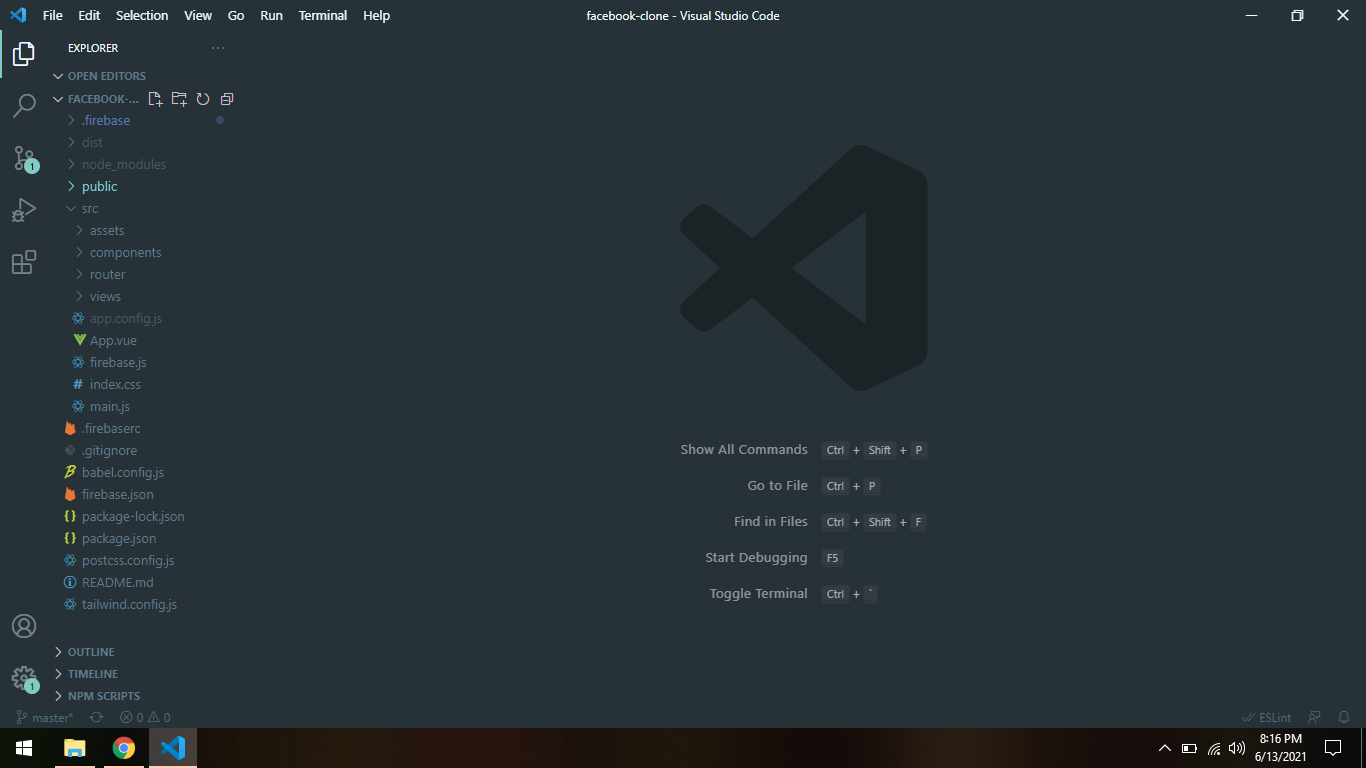
Task: Click the Visual Studio Code taskbar icon
Action: click(x=173, y=748)
